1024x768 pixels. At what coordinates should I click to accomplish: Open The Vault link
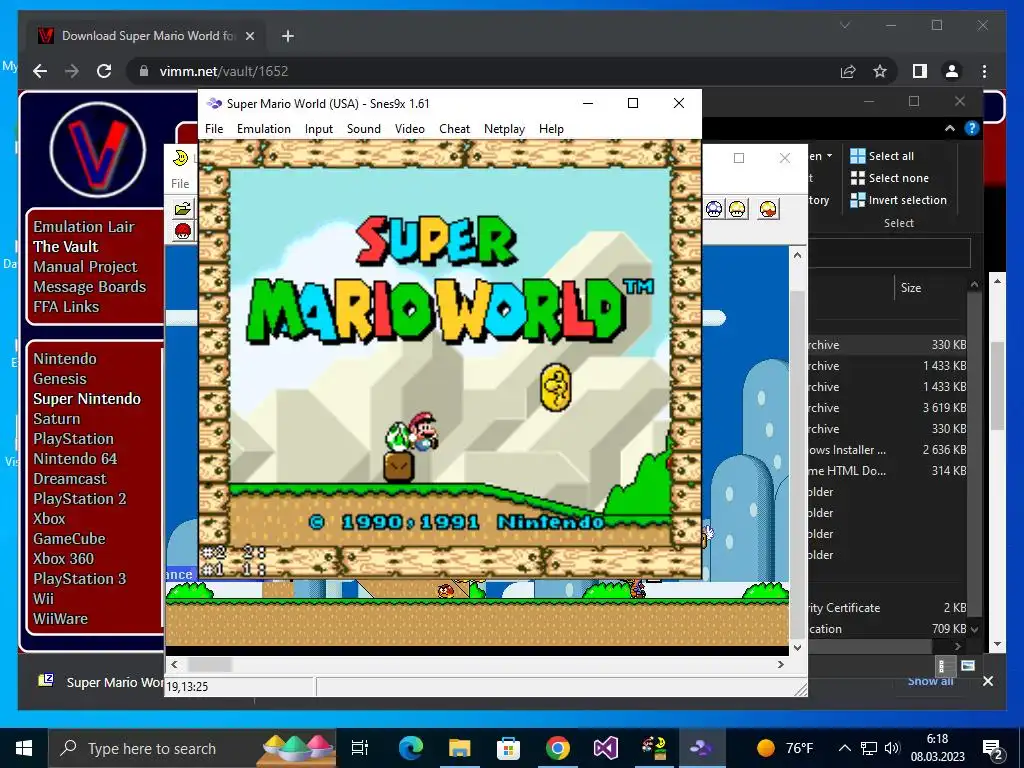click(x=65, y=247)
